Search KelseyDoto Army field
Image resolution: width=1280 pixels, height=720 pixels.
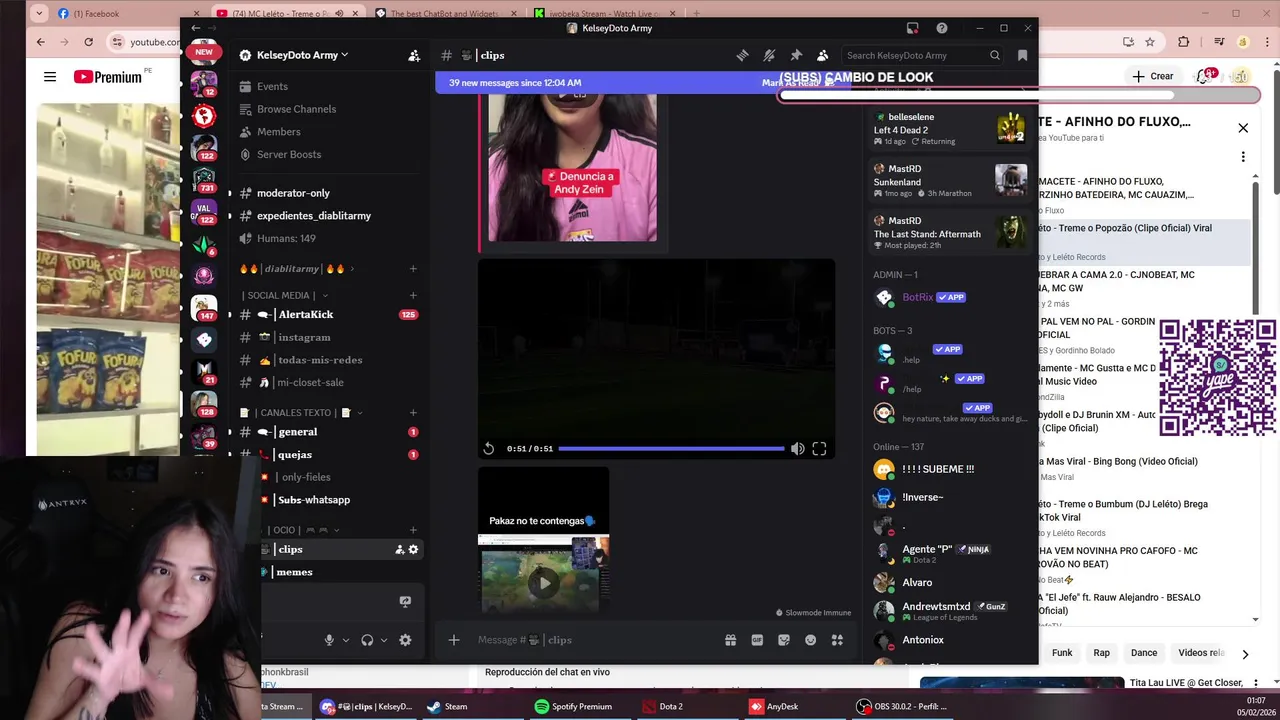922,55
